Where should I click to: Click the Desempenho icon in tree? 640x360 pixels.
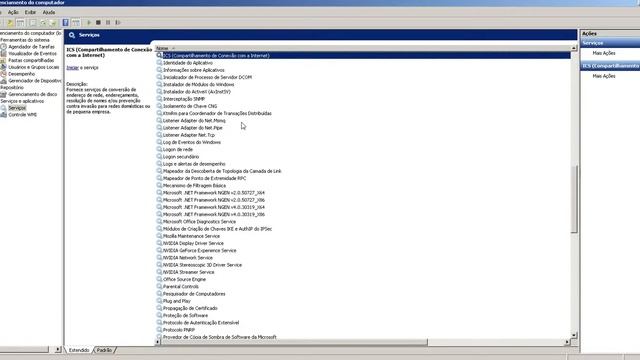[3, 74]
